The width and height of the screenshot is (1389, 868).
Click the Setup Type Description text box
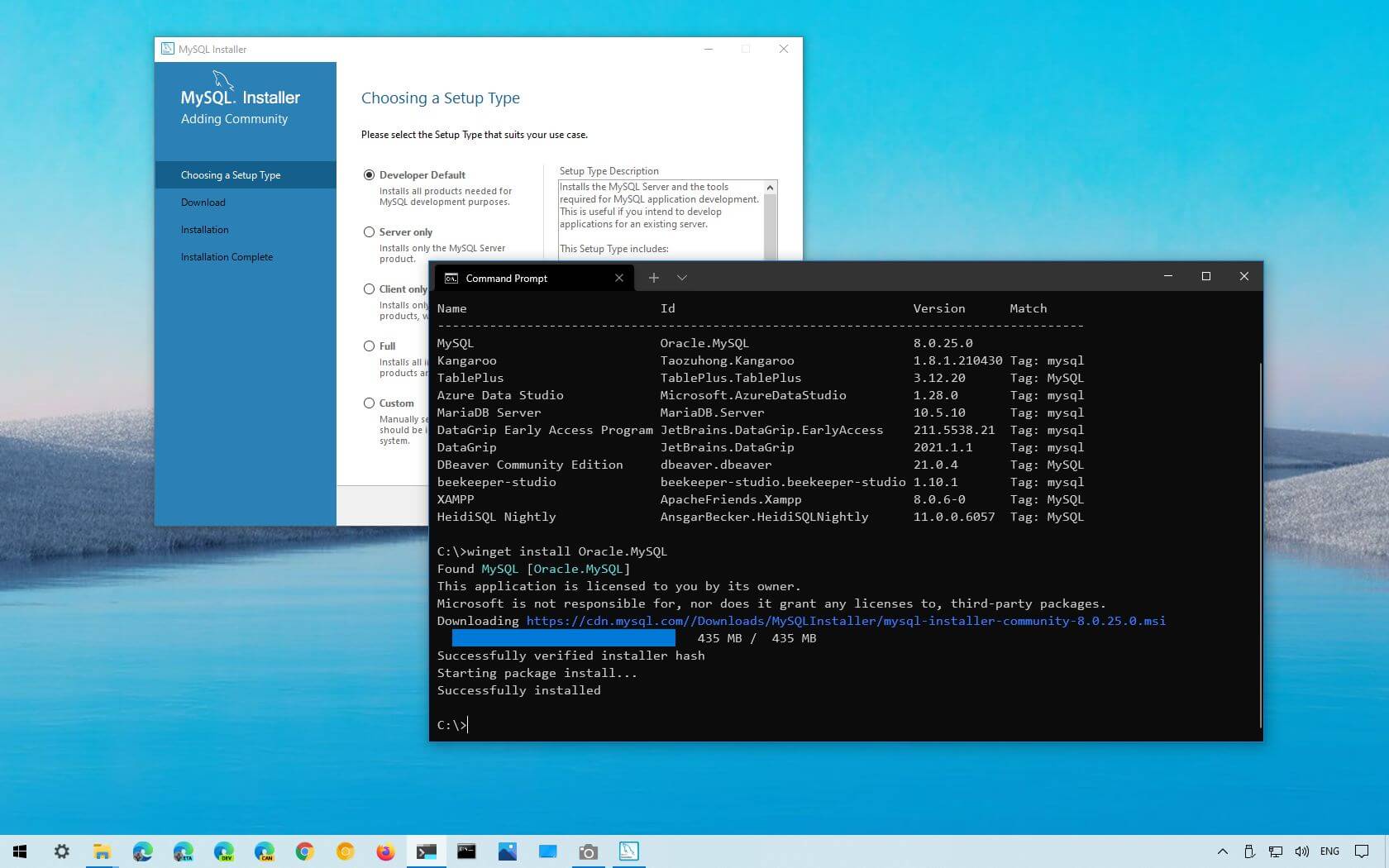click(x=661, y=219)
